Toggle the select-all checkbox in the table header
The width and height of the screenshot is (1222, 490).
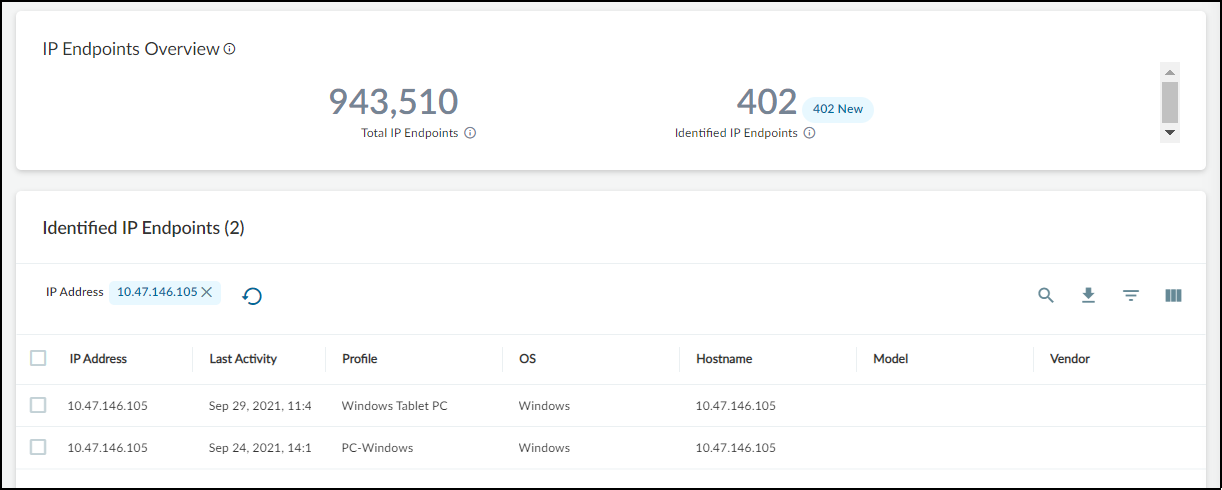[x=38, y=358]
